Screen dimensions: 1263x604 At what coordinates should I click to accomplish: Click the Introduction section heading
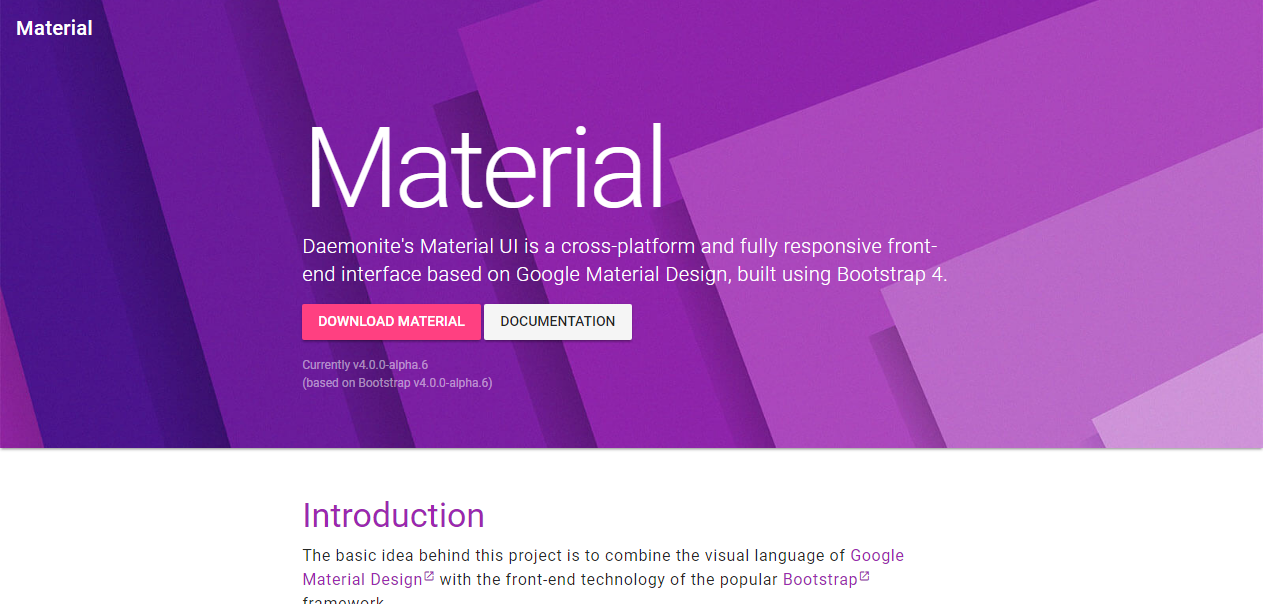pyautogui.click(x=393, y=515)
